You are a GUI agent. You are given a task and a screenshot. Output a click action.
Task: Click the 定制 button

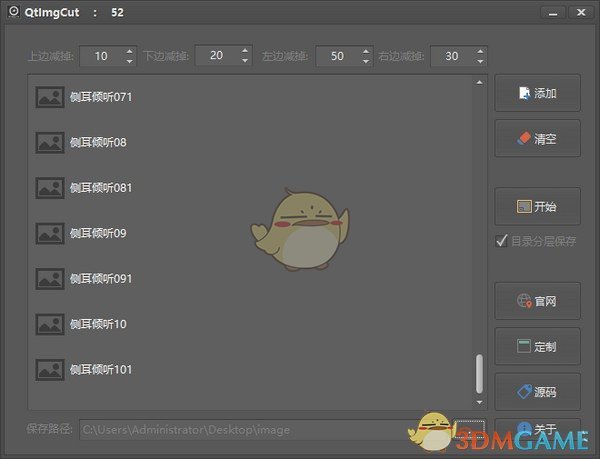click(x=537, y=346)
